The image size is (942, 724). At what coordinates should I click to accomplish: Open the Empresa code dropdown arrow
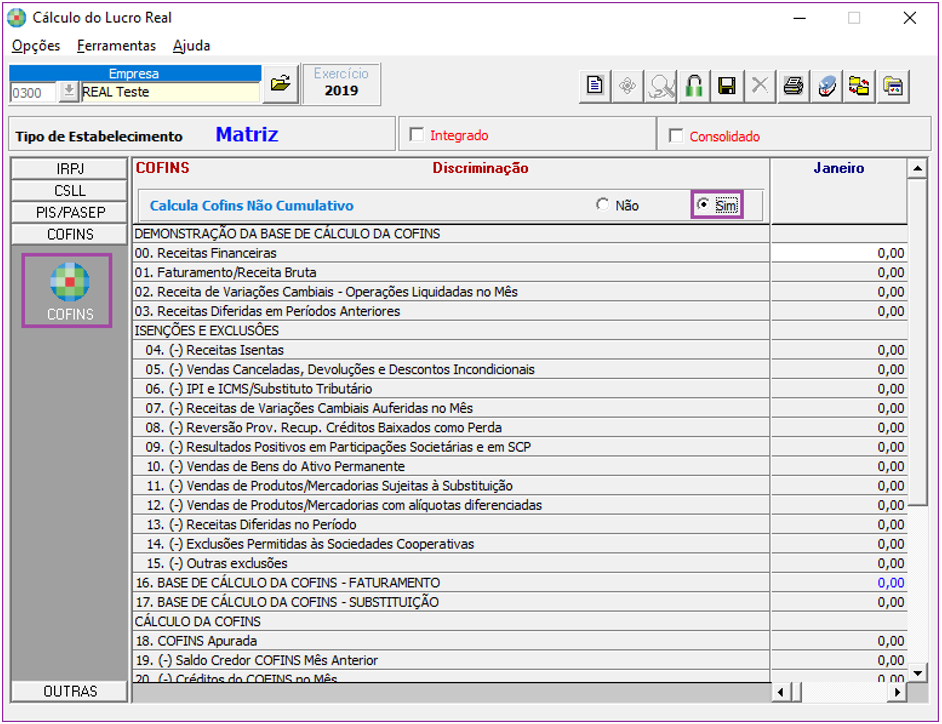coord(68,92)
